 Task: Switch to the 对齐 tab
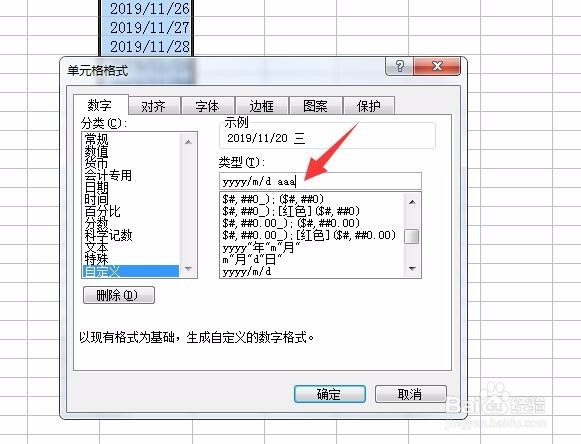pyautogui.click(x=154, y=106)
